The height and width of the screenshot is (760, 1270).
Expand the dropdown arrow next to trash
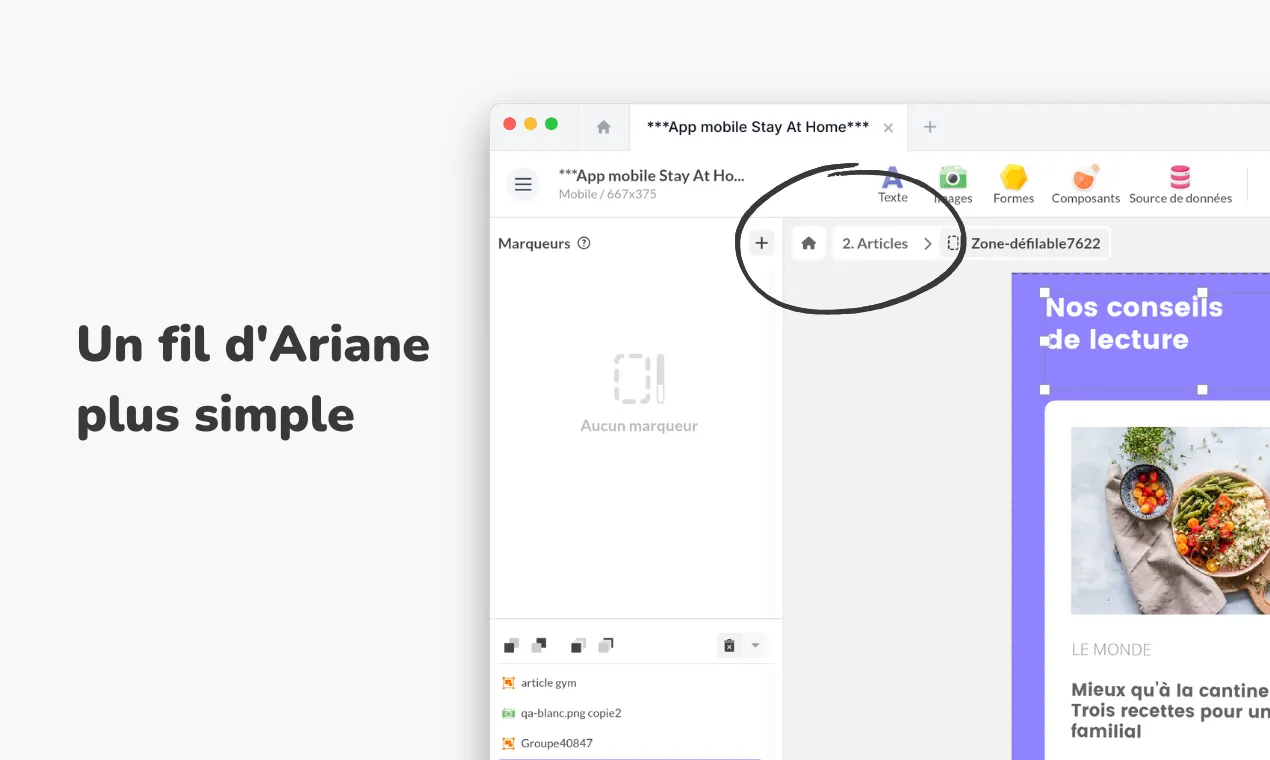[x=755, y=646]
